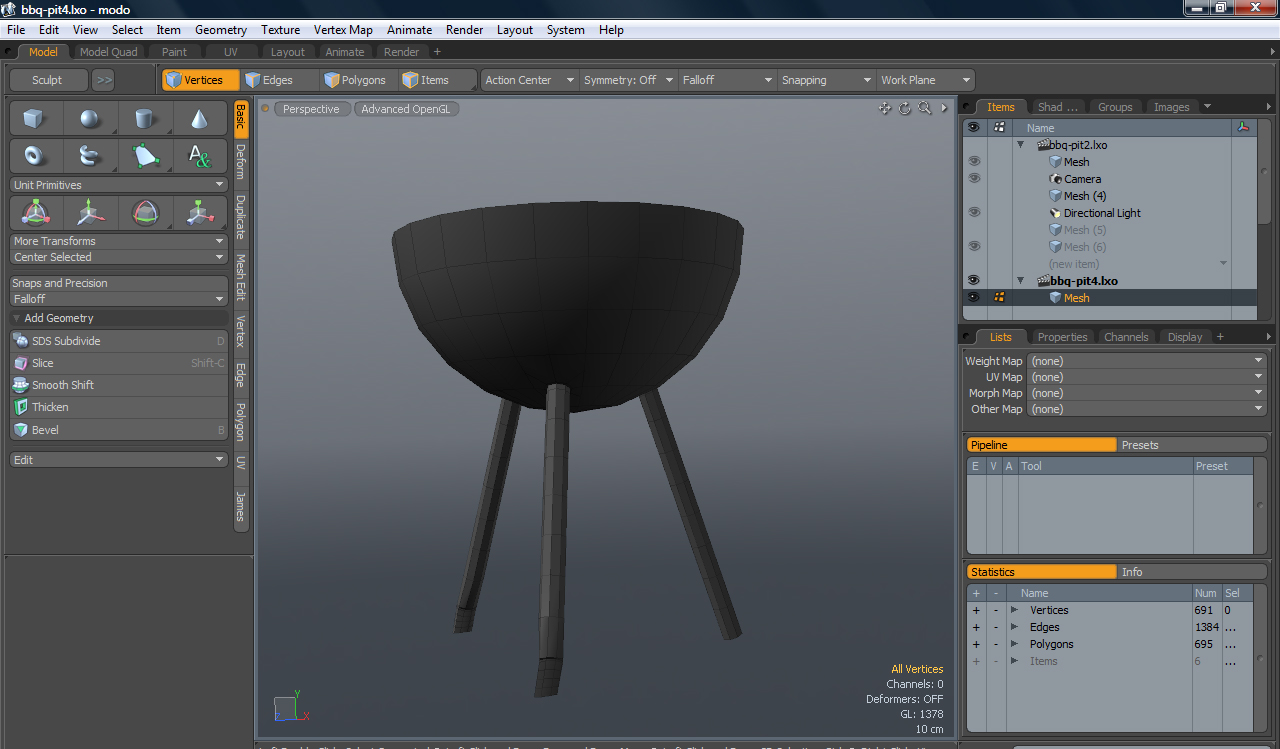This screenshot has height=749, width=1280.
Task: Click the SDS Subdivide icon
Action: click(x=21, y=341)
